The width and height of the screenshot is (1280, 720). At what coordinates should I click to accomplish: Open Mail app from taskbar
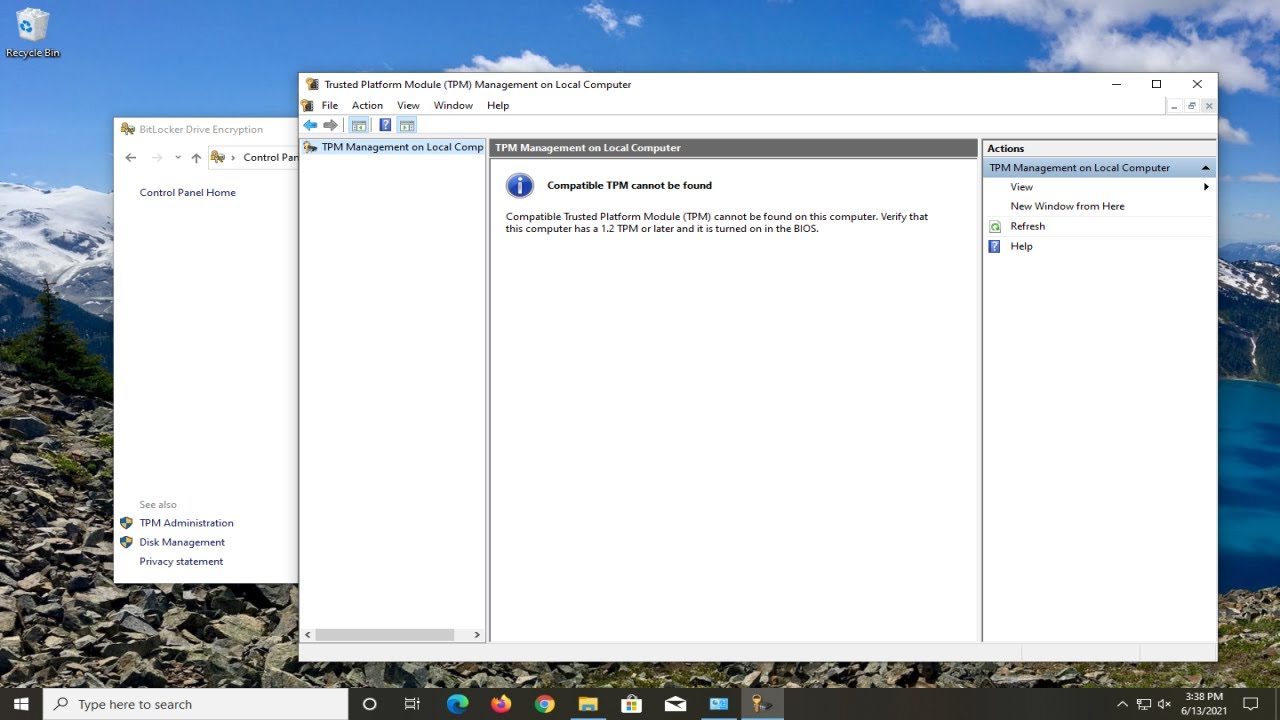[x=675, y=704]
